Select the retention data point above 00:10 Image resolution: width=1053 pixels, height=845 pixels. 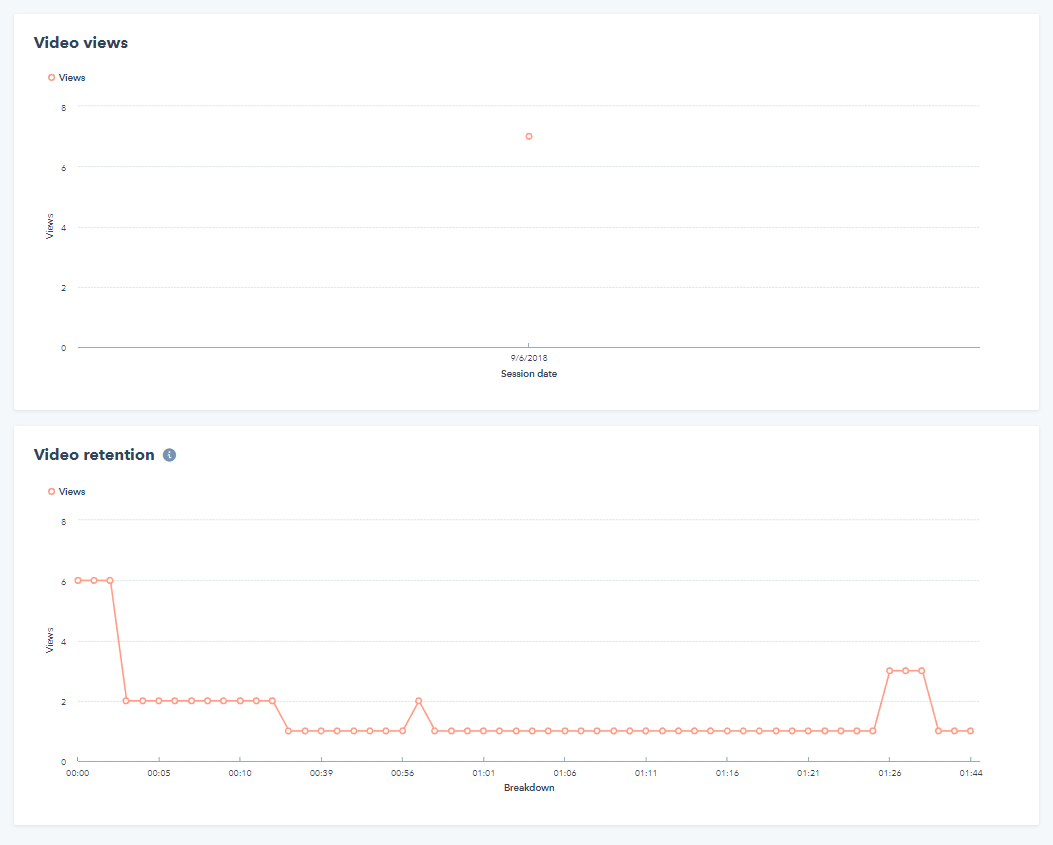pyautogui.click(x=240, y=701)
